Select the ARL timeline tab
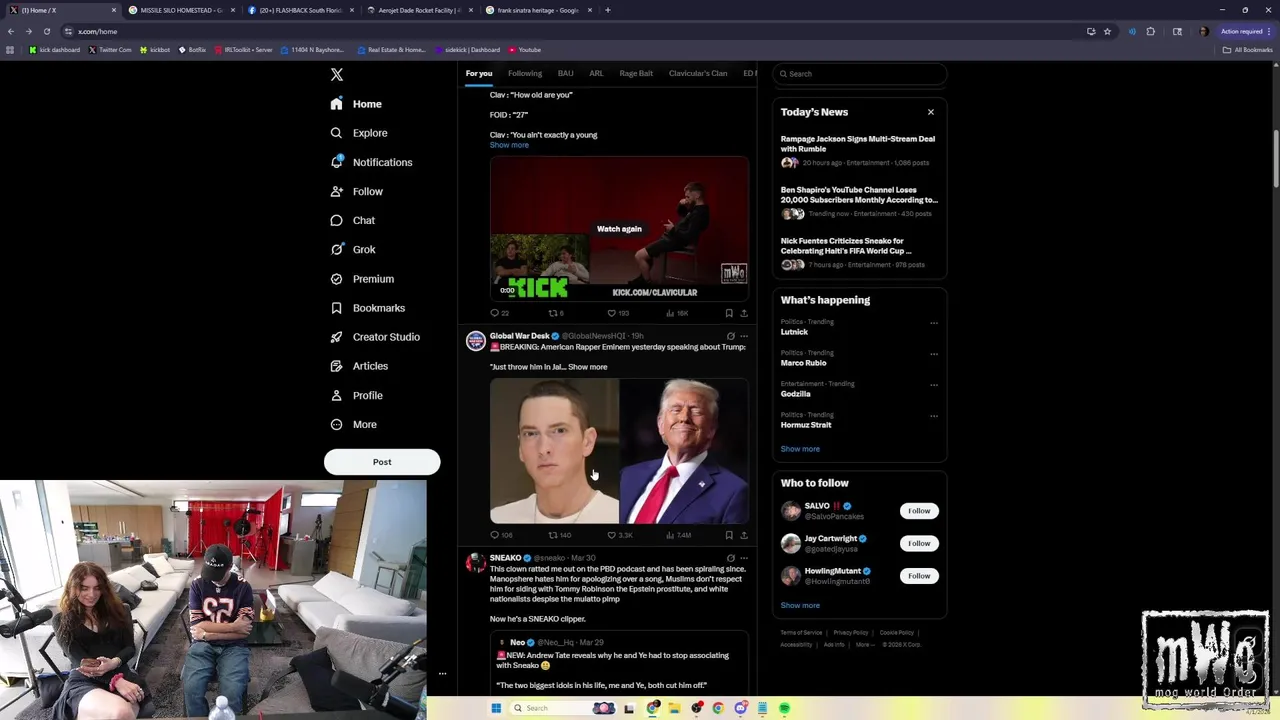The width and height of the screenshot is (1280, 720). [596, 73]
